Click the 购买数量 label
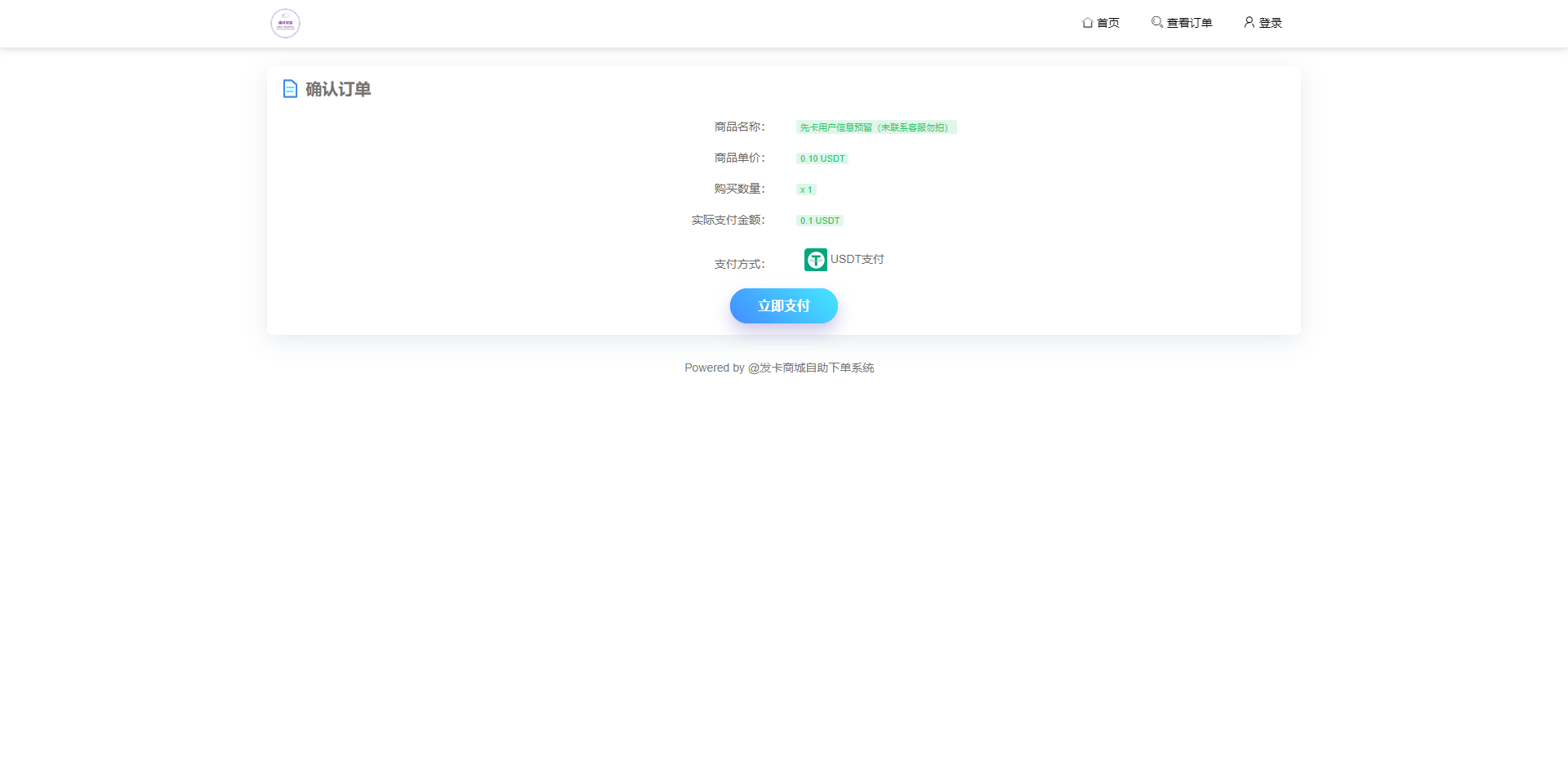 [x=740, y=189]
